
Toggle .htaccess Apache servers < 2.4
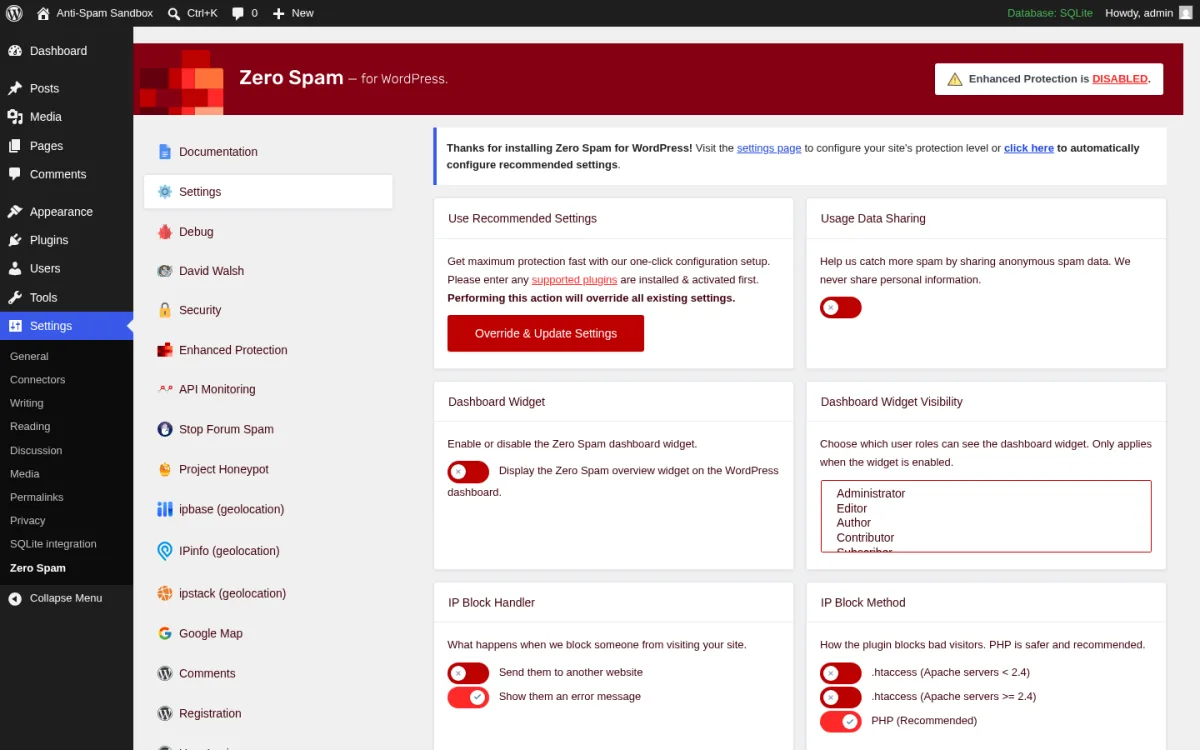(840, 673)
